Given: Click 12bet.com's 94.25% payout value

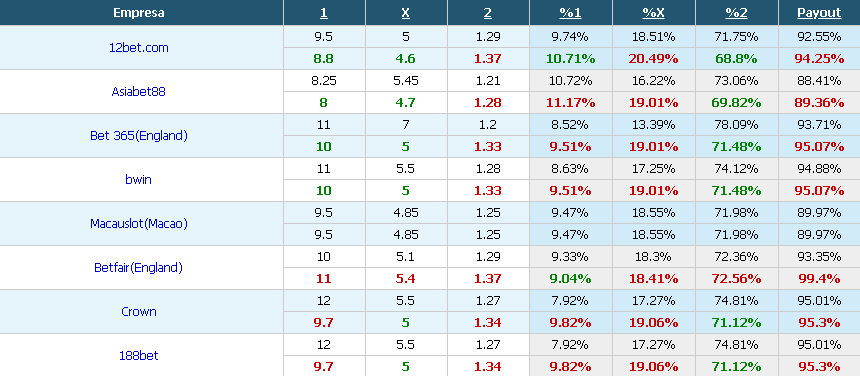Looking at the screenshot, I should point(819,59).
